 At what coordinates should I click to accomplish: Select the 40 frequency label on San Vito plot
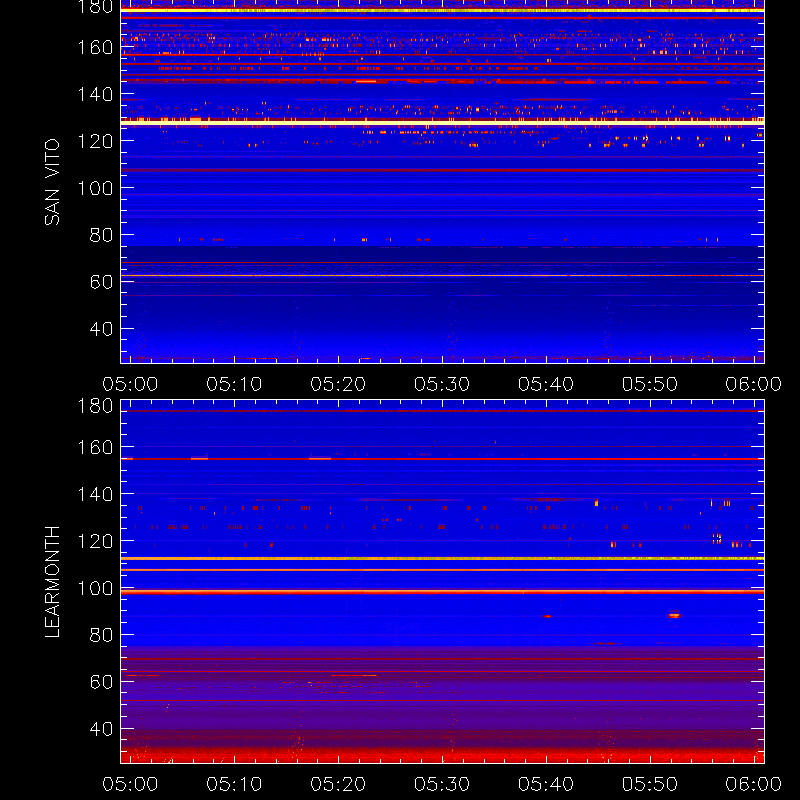101,329
